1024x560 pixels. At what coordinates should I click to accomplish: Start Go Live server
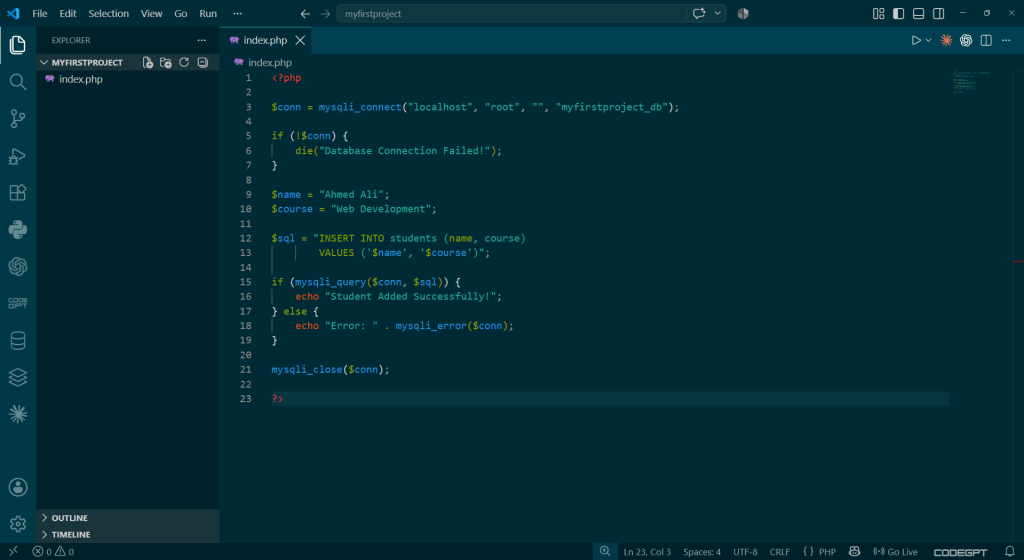pos(895,552)
